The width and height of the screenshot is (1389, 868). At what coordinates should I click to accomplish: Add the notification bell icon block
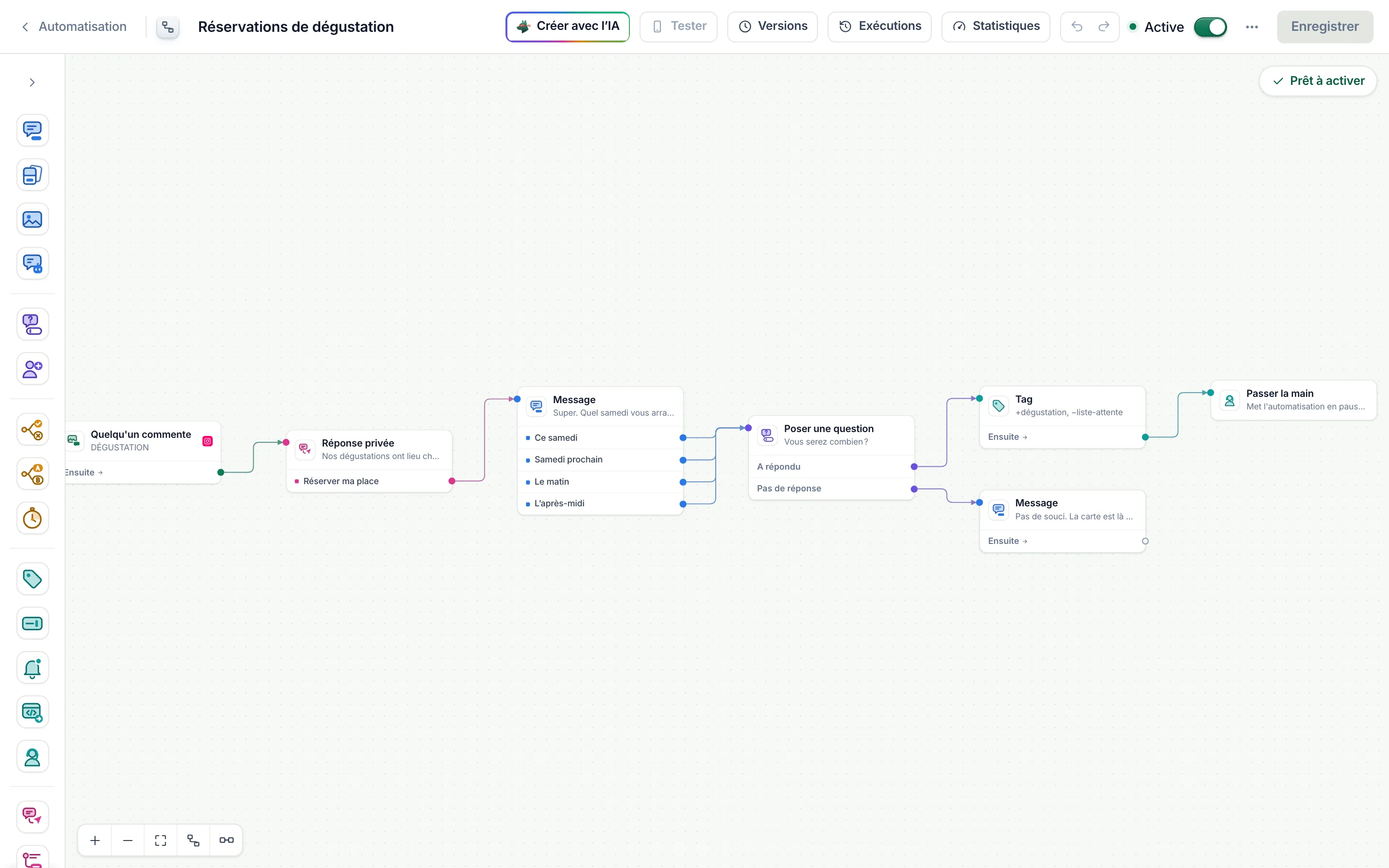click(32, 668)
